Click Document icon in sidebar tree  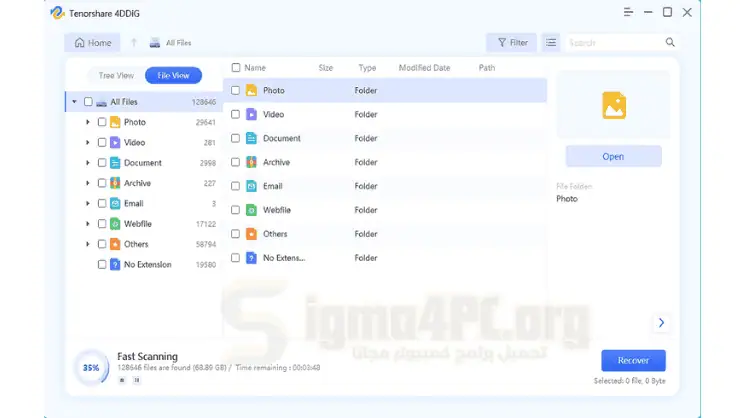pos(115,163)
